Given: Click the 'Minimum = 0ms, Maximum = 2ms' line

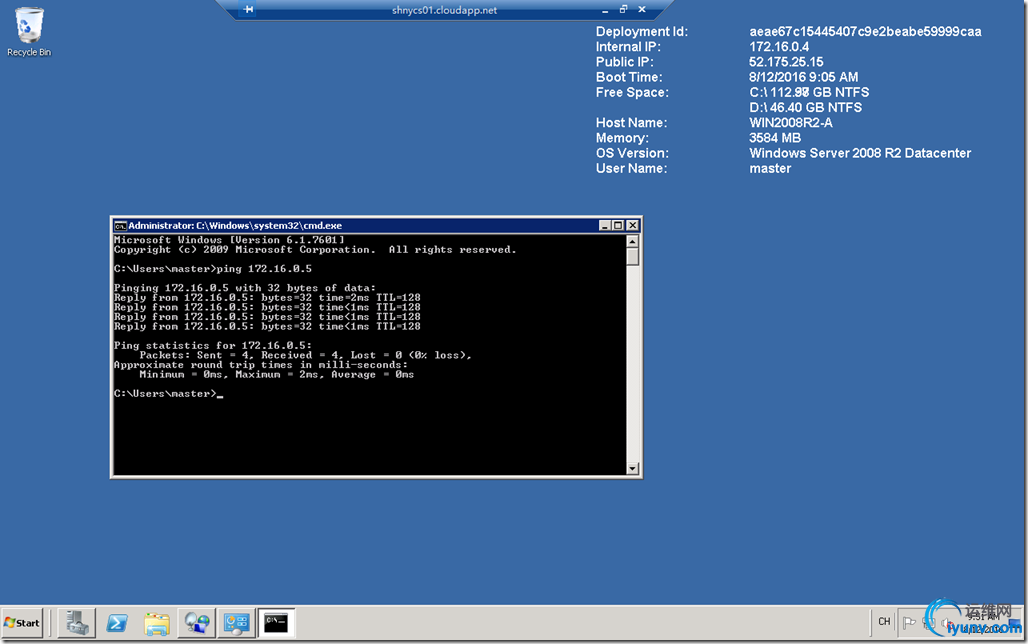Looking at the screenshot, I should [277, 374].
